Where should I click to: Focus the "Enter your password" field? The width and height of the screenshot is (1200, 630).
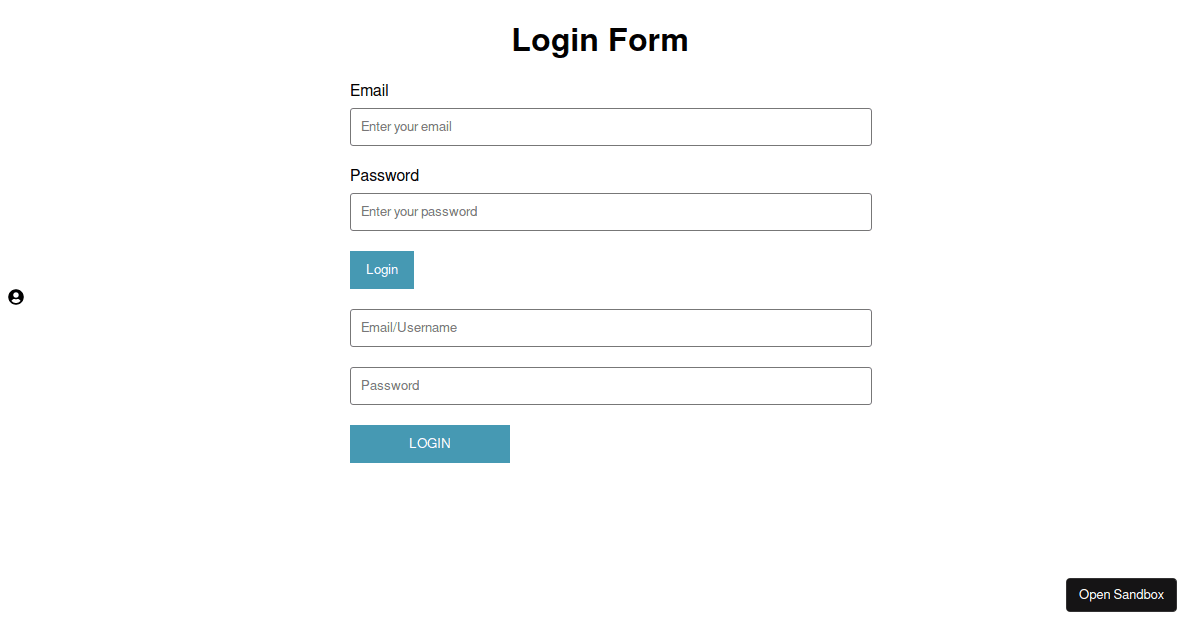pos(611,212)
